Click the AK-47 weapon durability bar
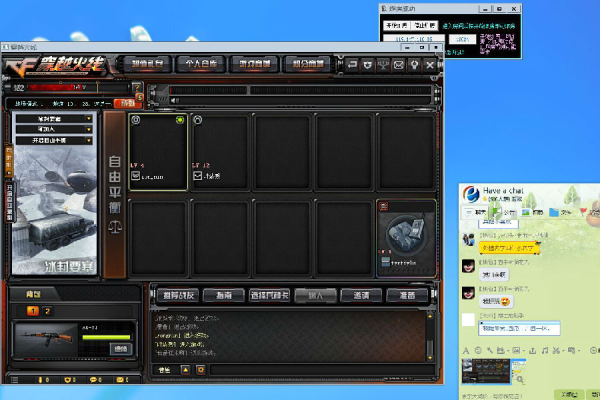 coord(106,337)
